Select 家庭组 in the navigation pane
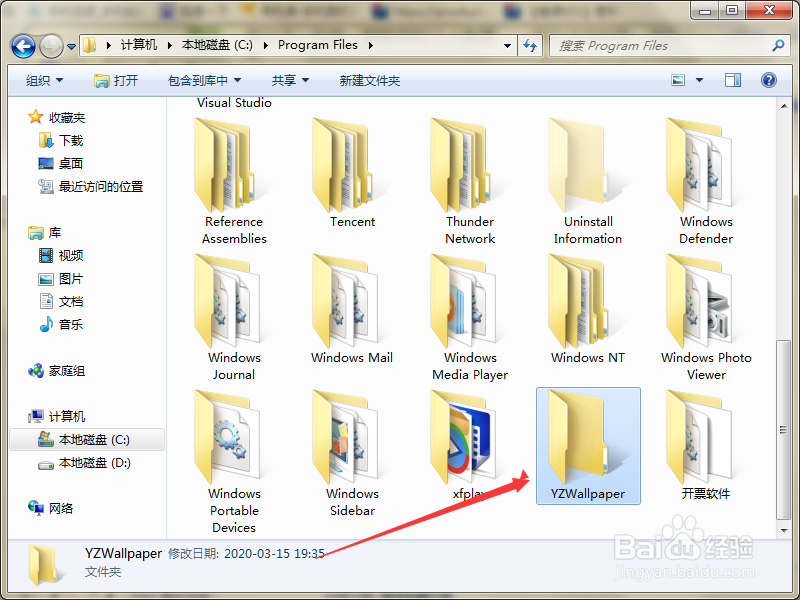Image resolution: width=800 pixels, height=600 pixels. (x=57, y=371)
